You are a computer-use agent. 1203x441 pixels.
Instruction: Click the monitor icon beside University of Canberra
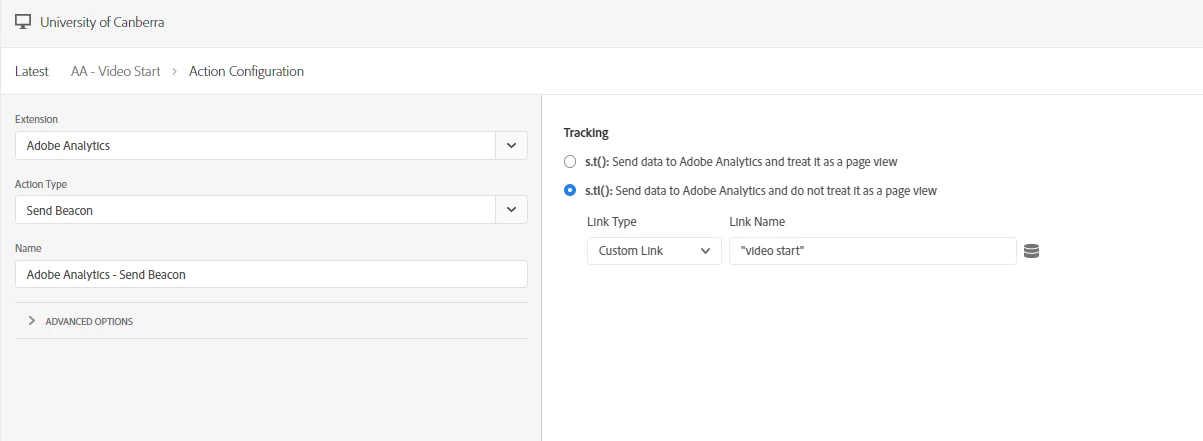23,22
